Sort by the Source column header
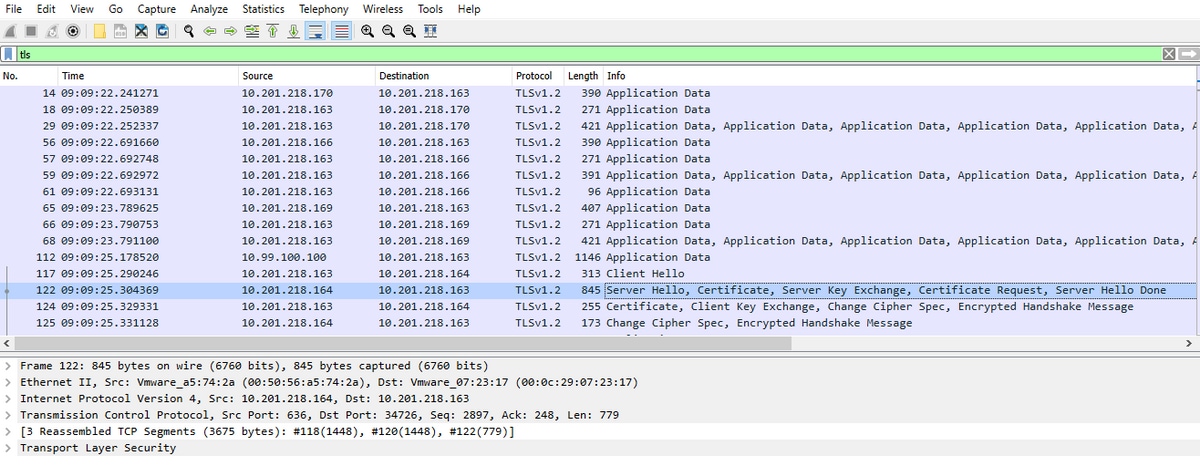The width and height of the screenshot is (1200, 469). click(x=306, y=76)
